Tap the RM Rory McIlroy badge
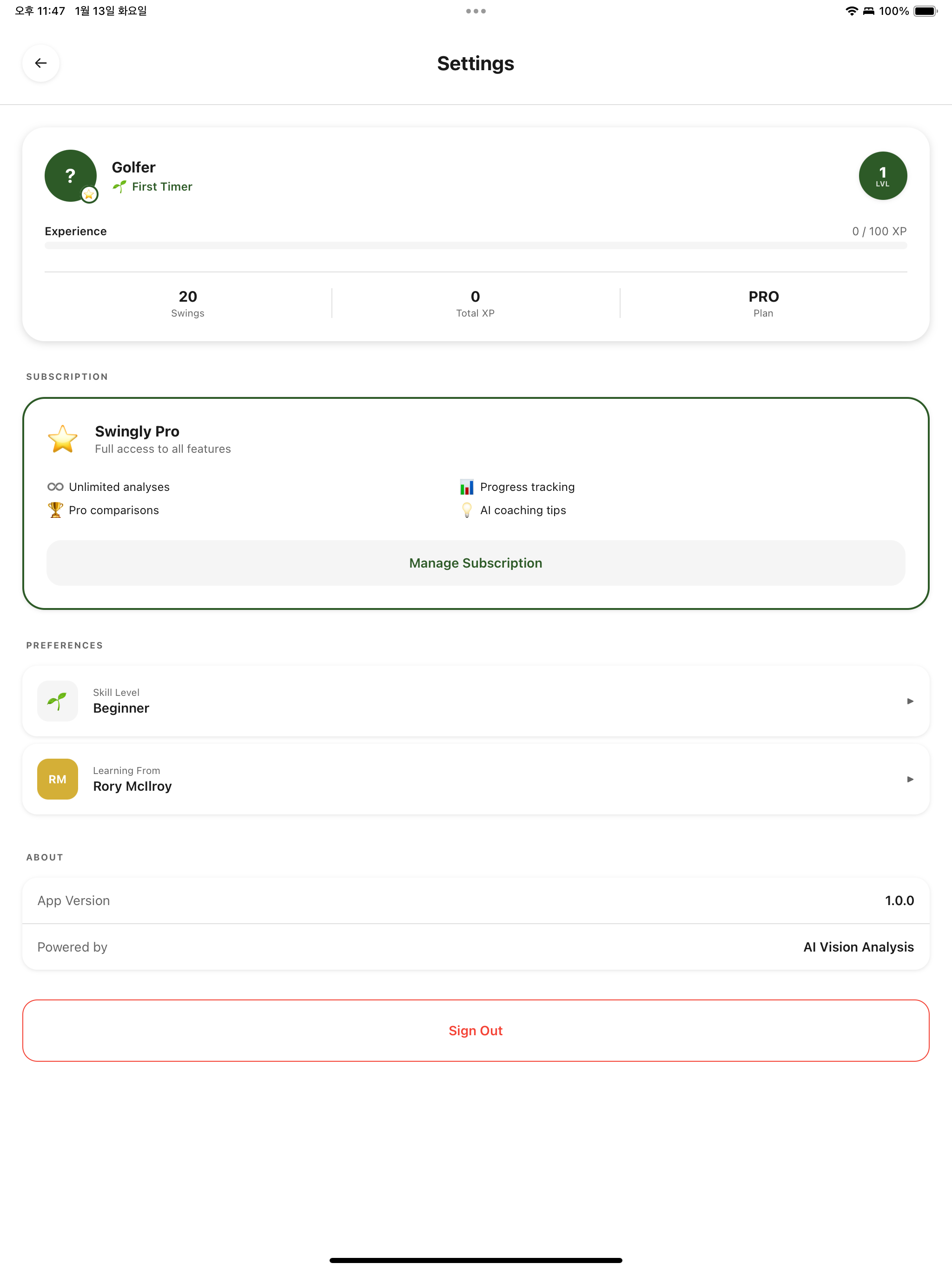Screen dimensions: 952x1270 click(x=58, y=779)
